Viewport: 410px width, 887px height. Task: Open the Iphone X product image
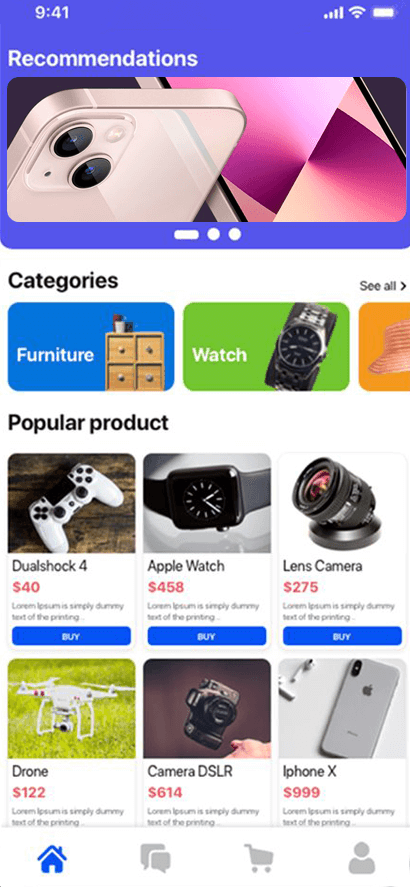[x=342, y=708]
